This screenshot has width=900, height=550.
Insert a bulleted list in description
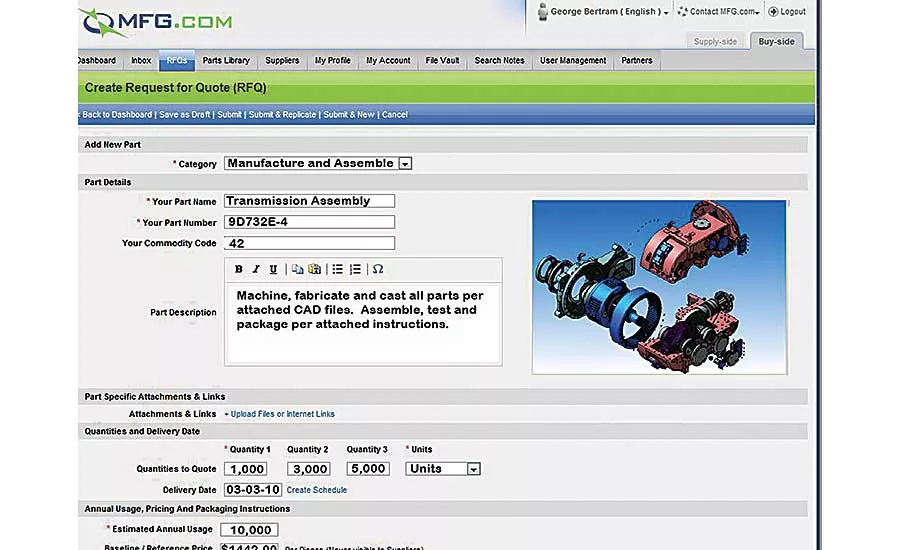tap(338, 269)
